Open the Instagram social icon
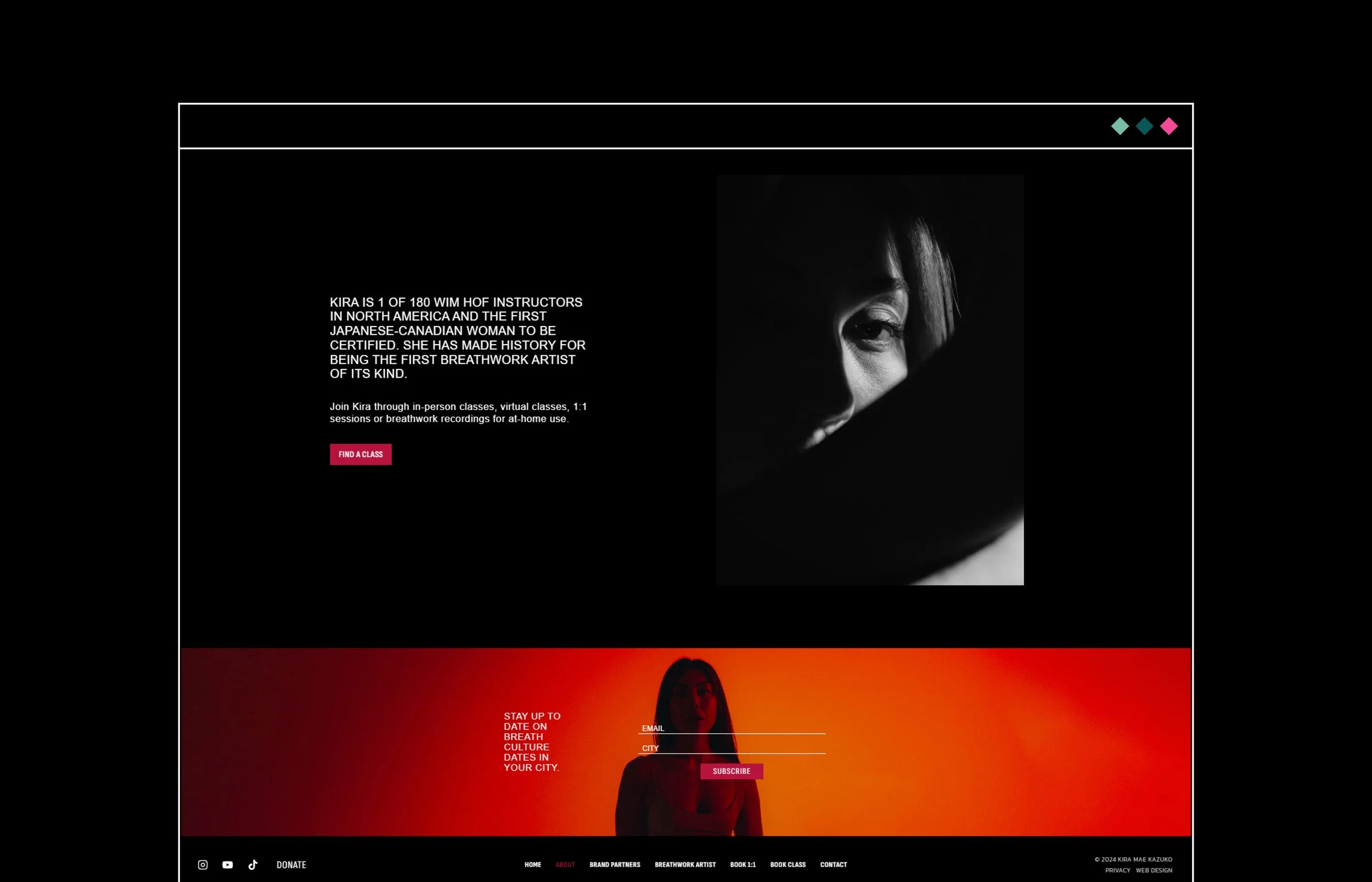This screenshot has width=1372, height=882. tap(203, 865)
